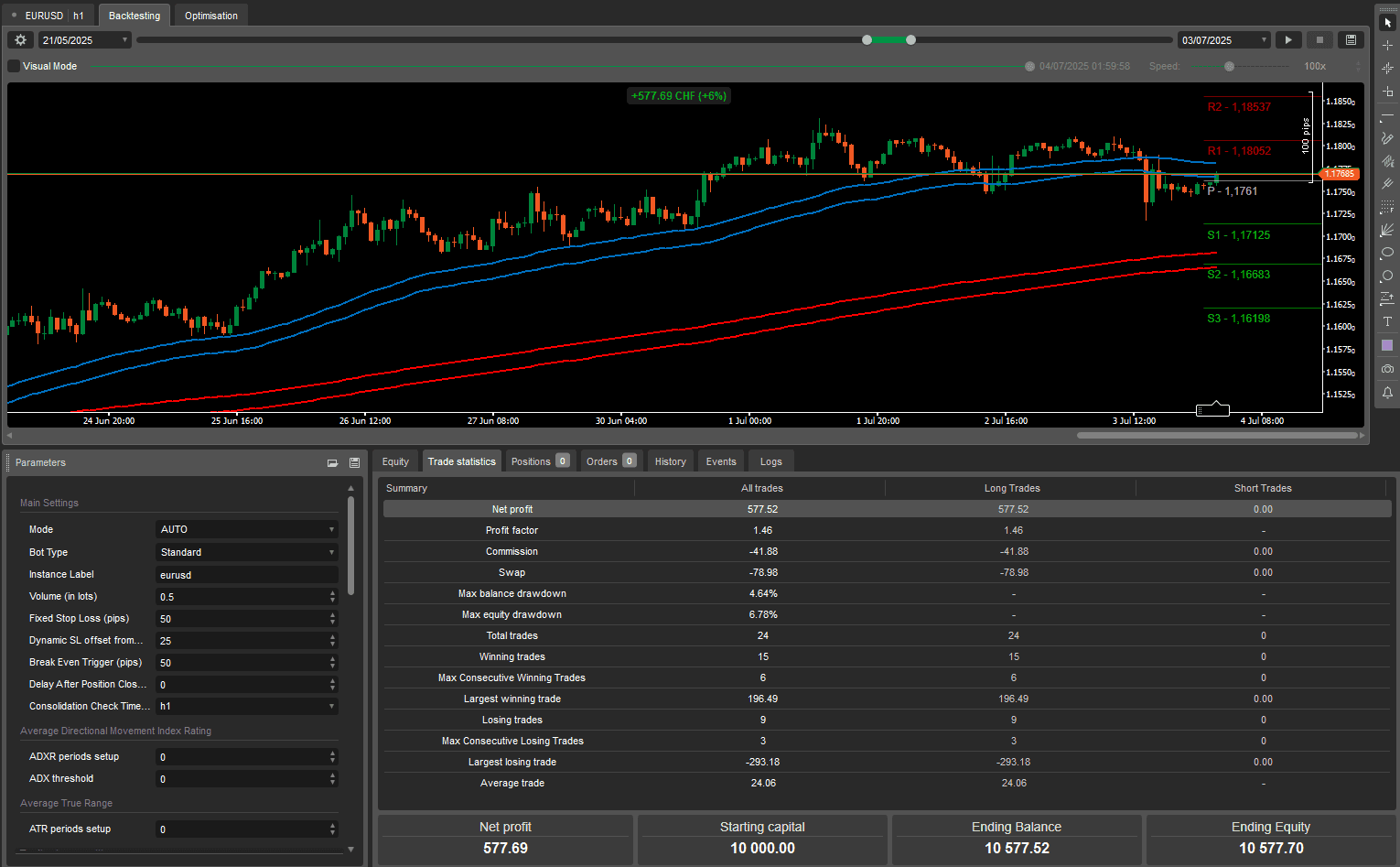Click the Max equity drawdown row label
1400x867 pixels.
click(x=512, y=614)
